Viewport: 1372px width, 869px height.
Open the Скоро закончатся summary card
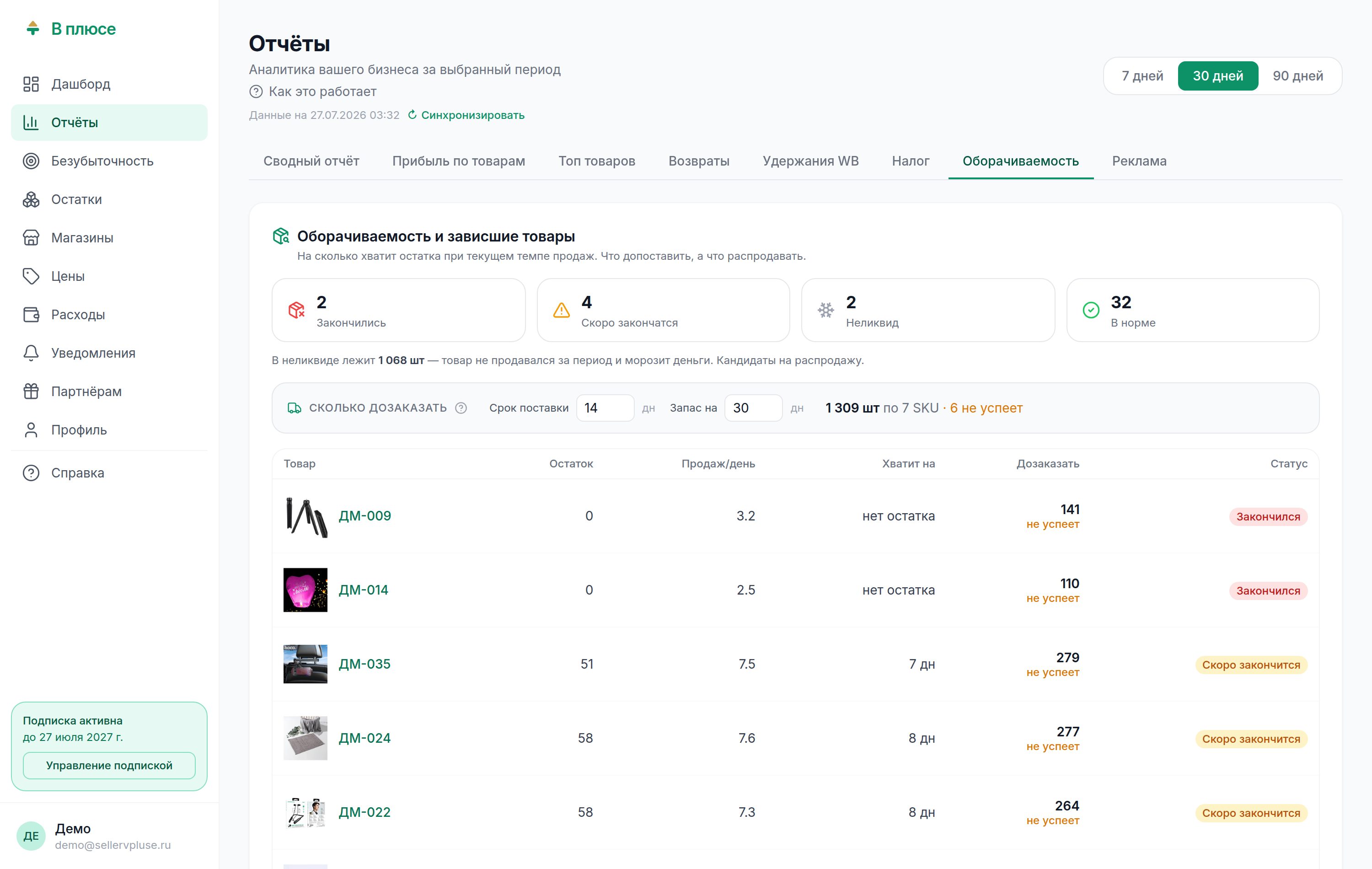663,310
